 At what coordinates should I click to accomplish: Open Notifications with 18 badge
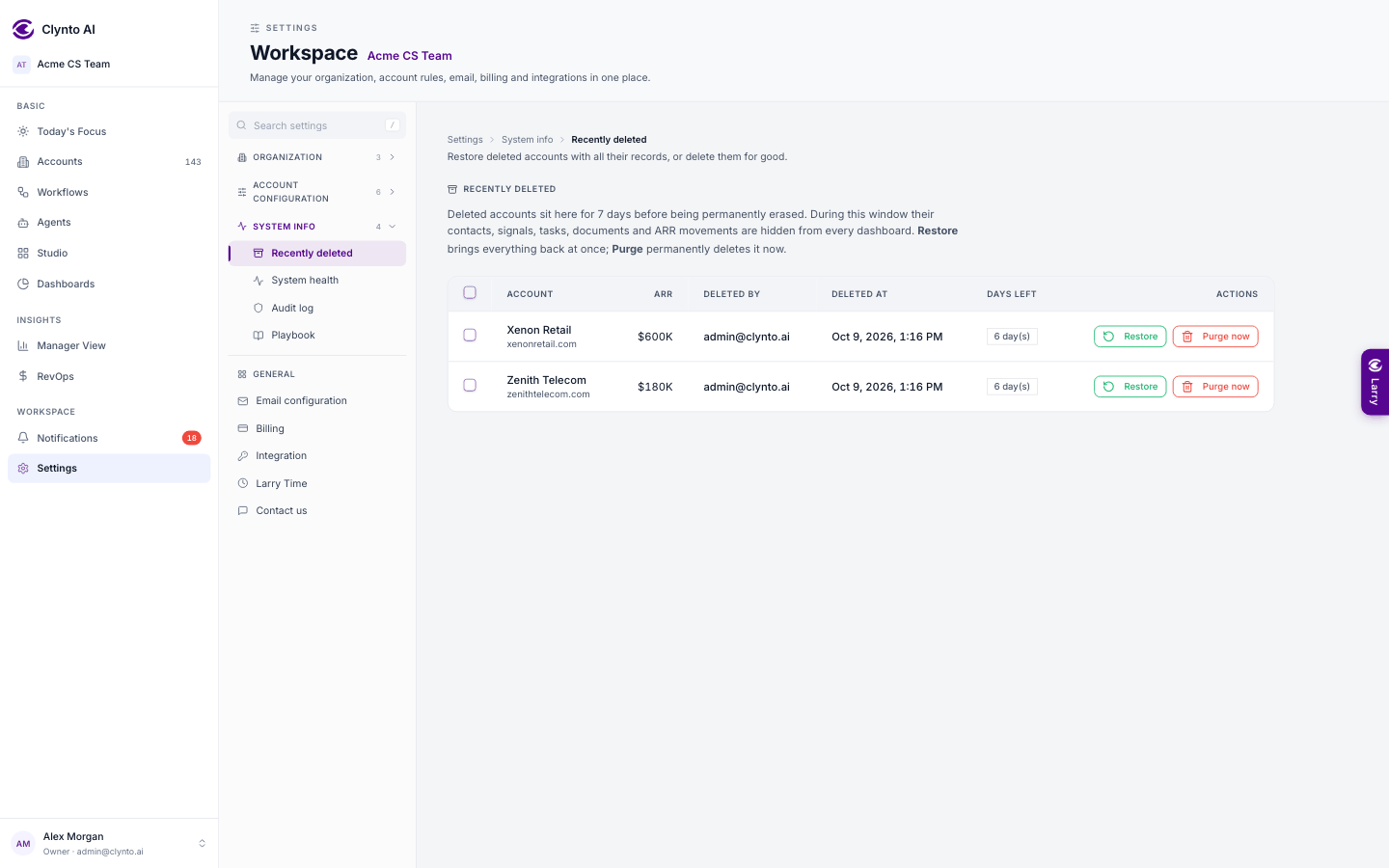tap(109, 438)
